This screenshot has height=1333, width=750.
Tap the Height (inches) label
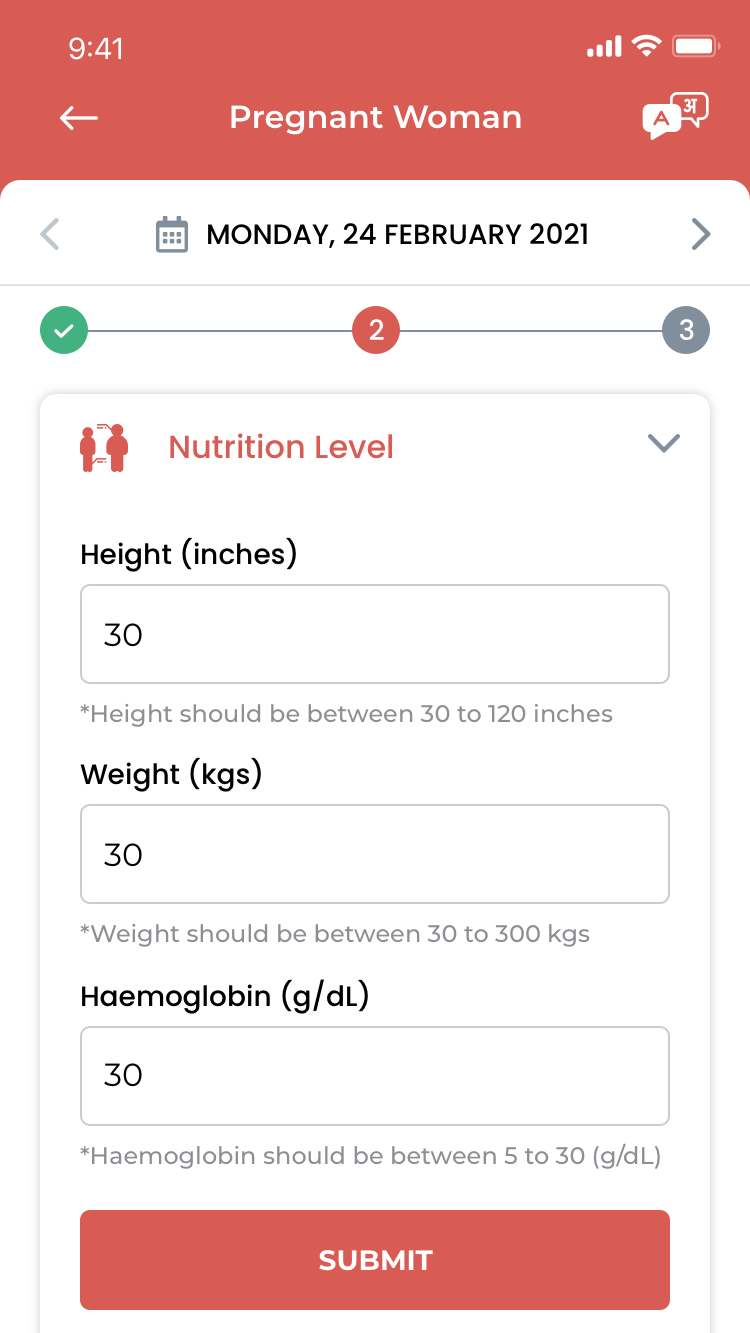pos(189,554)
